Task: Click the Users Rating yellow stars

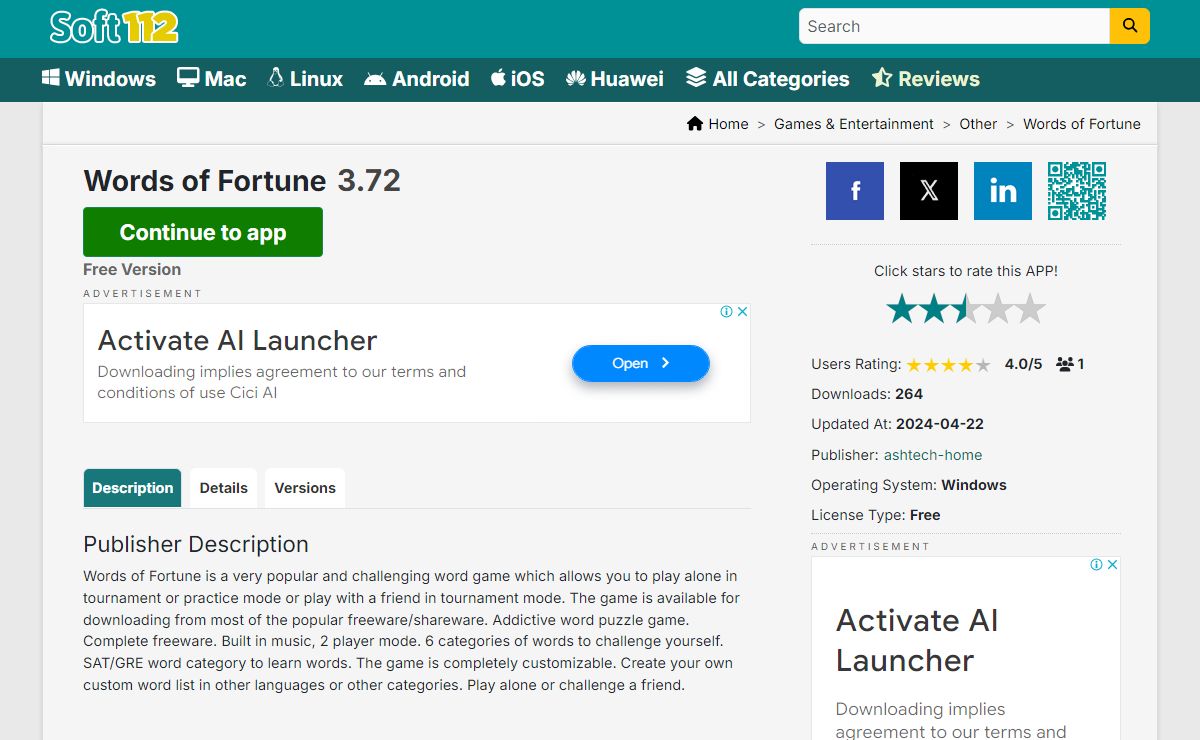Action: (x=948, y=365)
